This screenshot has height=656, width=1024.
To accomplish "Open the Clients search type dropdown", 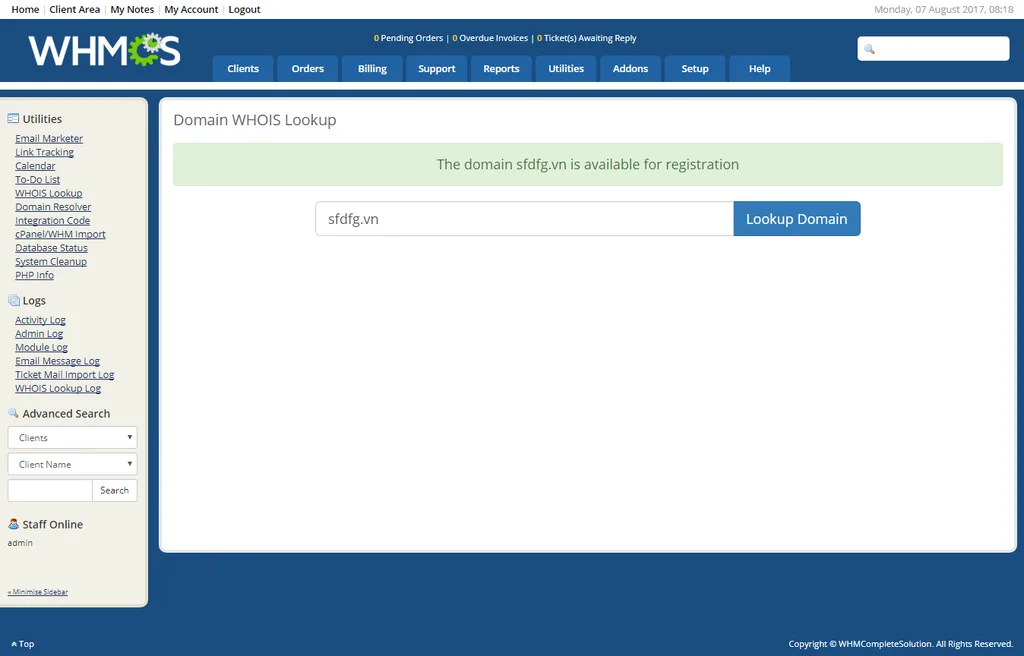I will pyautogui.click(x=72, y=437).
